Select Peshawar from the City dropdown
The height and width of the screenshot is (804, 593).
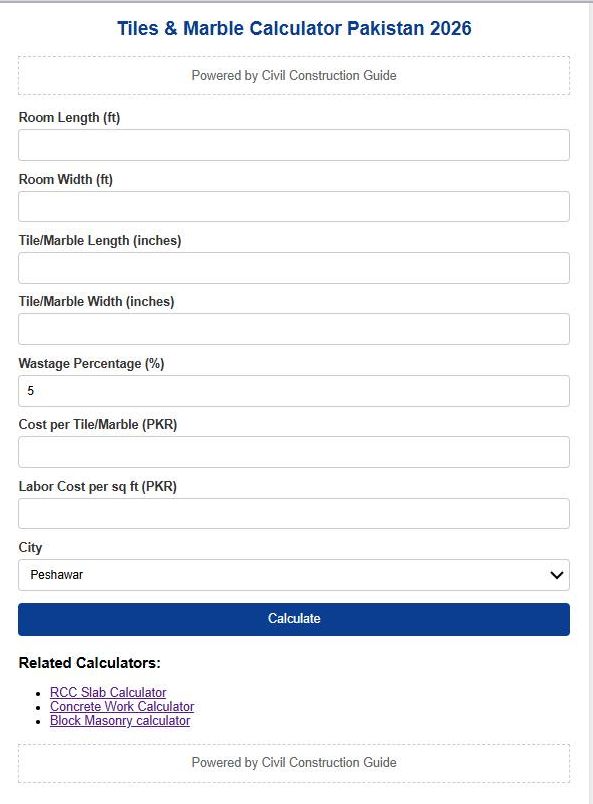[x=293, y=575]
